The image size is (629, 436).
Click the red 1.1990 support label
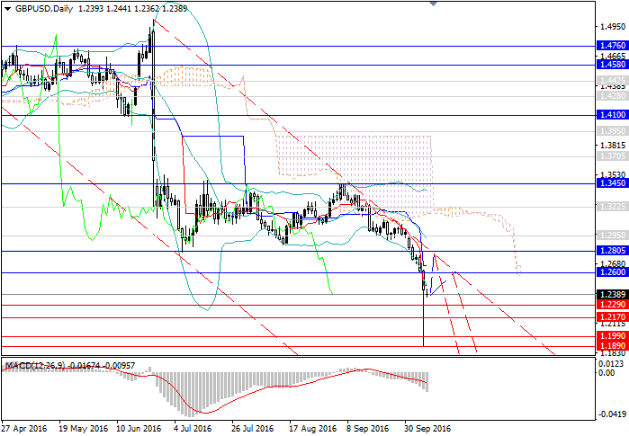coord(610,337)
